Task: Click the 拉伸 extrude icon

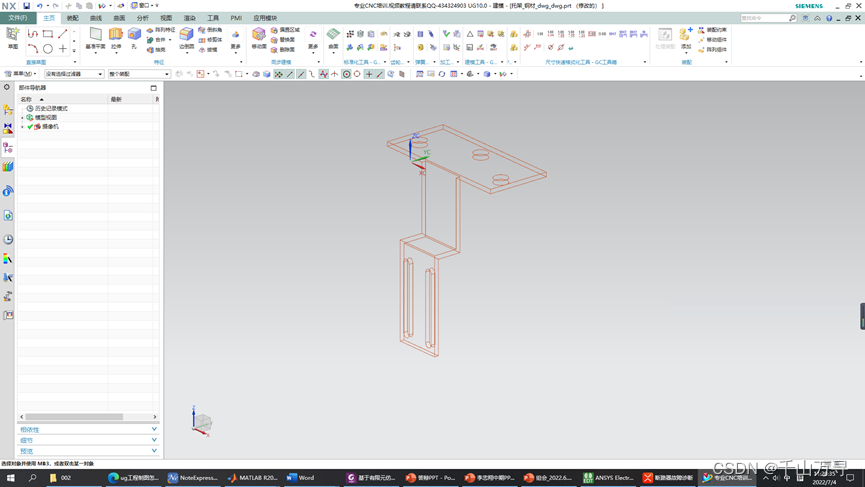Action: (x=116, y=35)
